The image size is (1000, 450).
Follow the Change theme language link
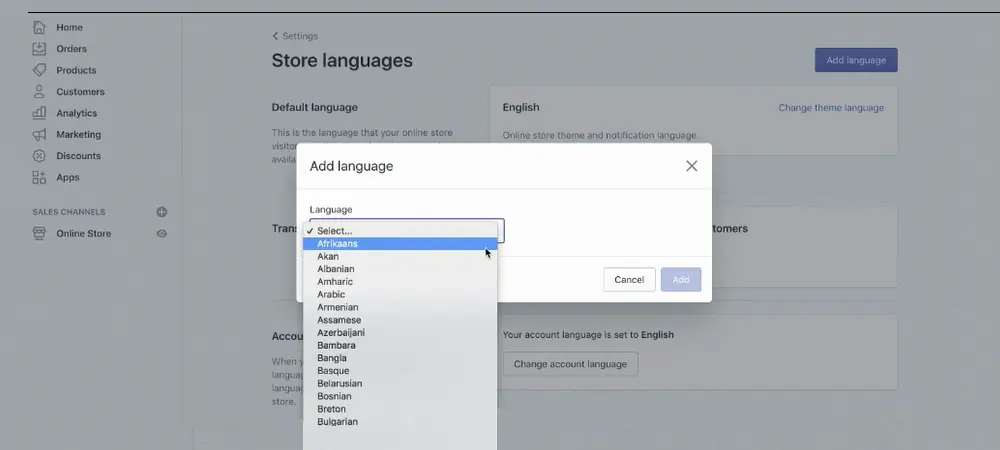[x=831, y=108]
